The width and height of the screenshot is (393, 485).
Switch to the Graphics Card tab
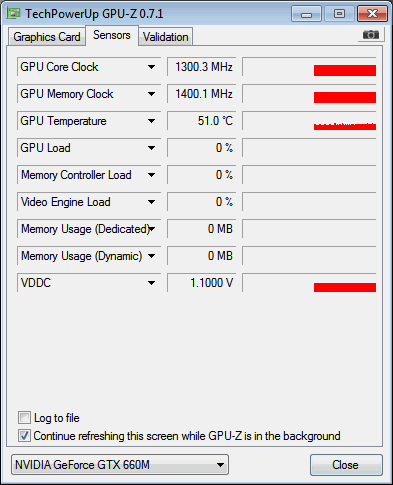47,37
